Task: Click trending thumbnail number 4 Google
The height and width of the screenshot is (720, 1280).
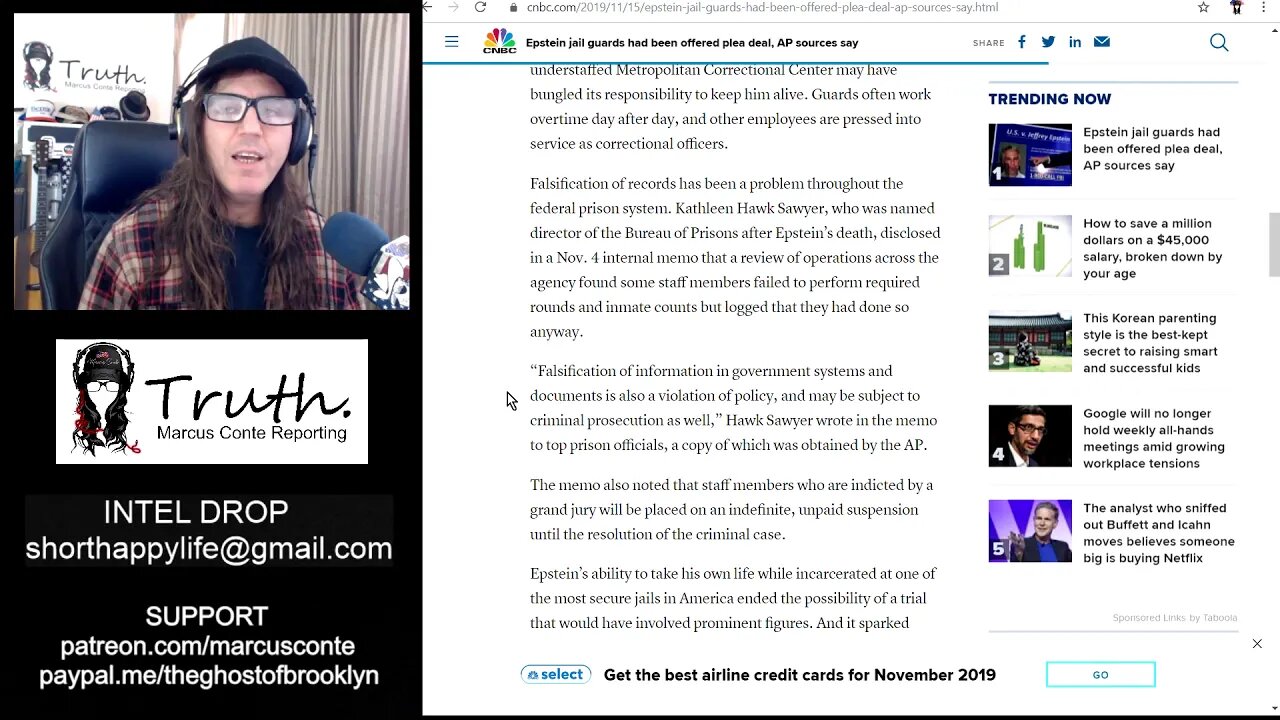Action: [x=1030, y=436]
